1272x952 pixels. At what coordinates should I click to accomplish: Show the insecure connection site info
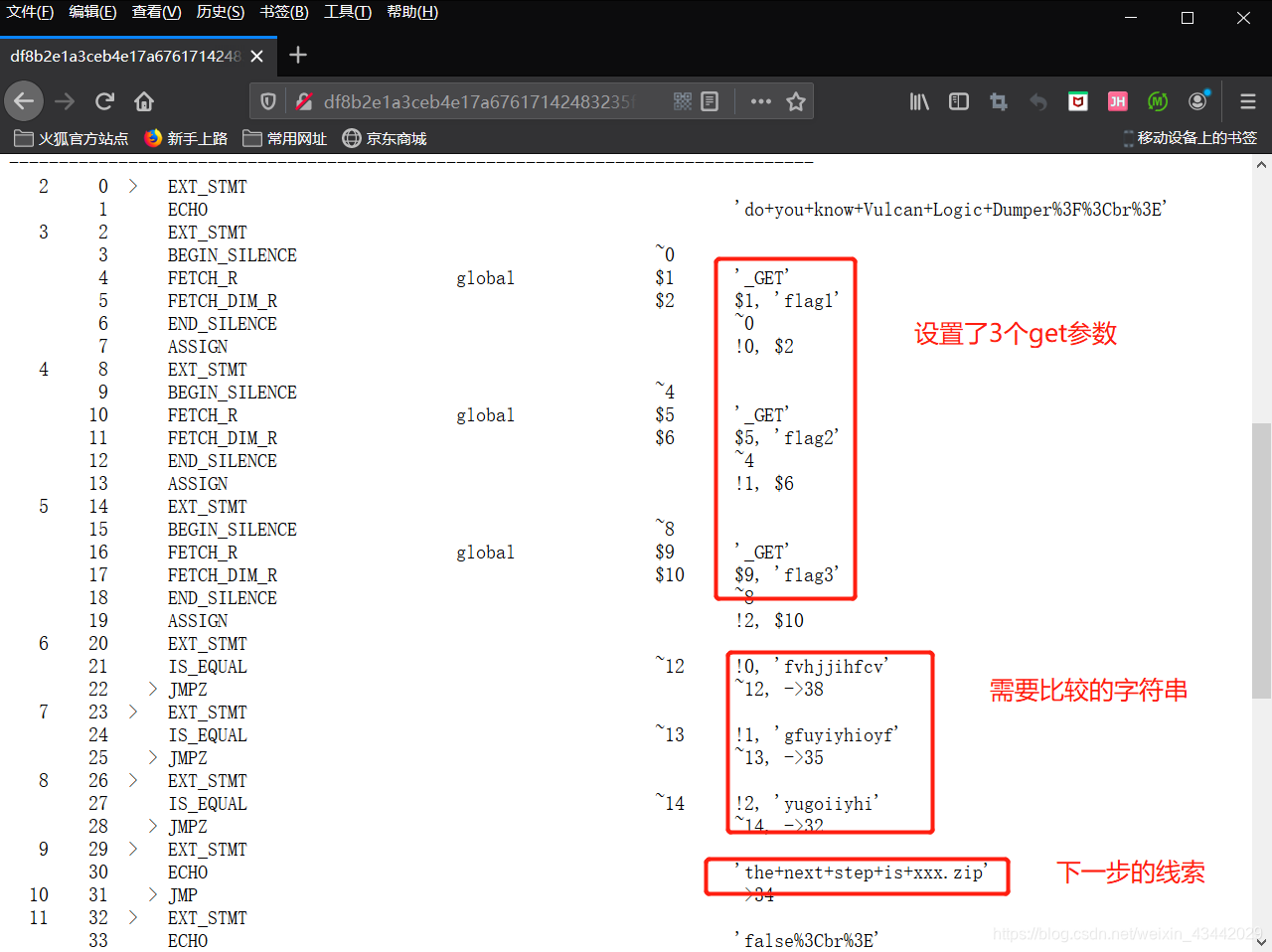point(304,101)
